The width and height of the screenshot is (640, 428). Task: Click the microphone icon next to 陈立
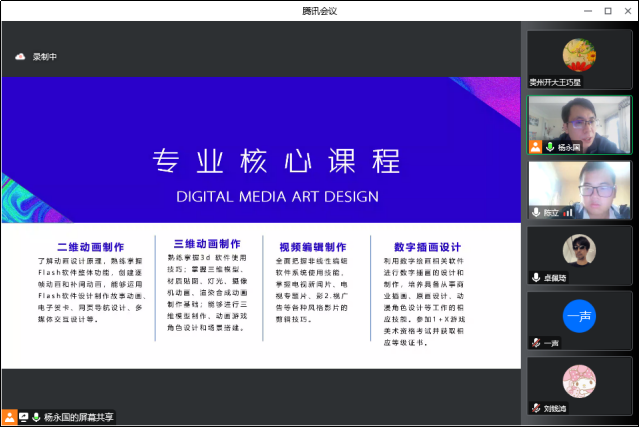536,212
